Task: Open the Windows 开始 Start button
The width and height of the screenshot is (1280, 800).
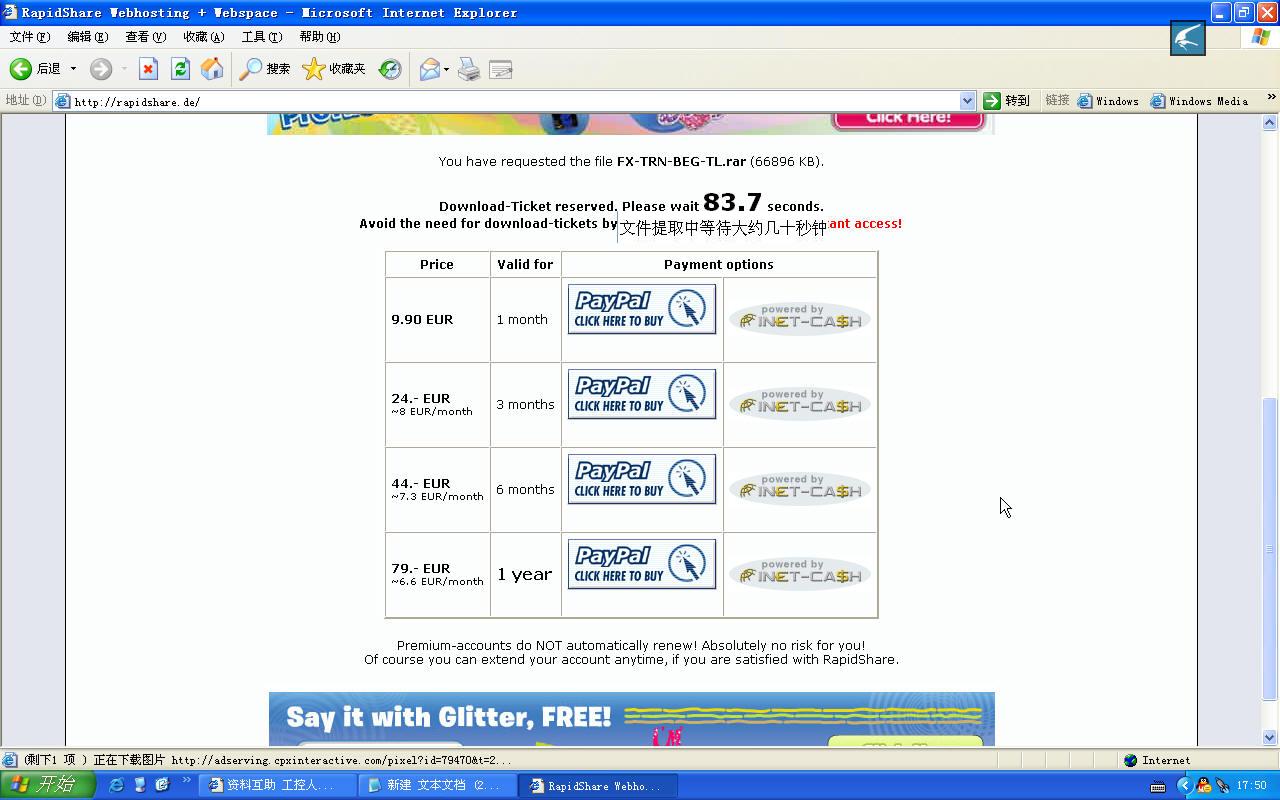Action: coord(47,786)
